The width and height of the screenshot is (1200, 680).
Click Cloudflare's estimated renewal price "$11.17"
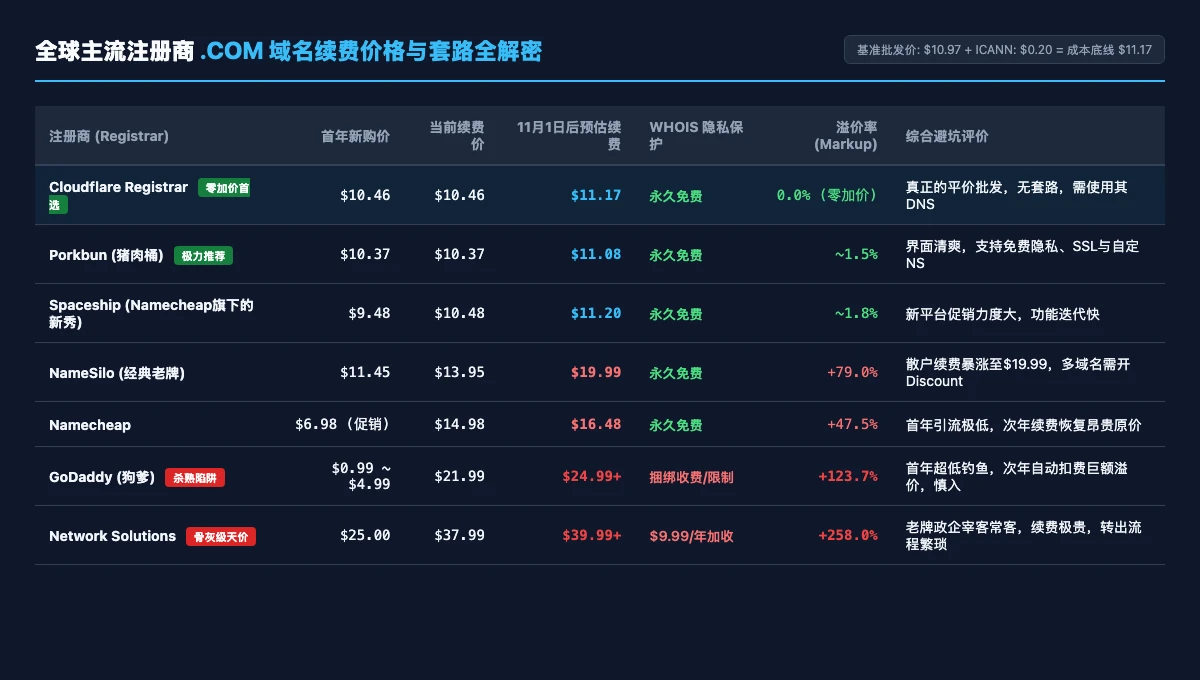[x=596, y=195]
